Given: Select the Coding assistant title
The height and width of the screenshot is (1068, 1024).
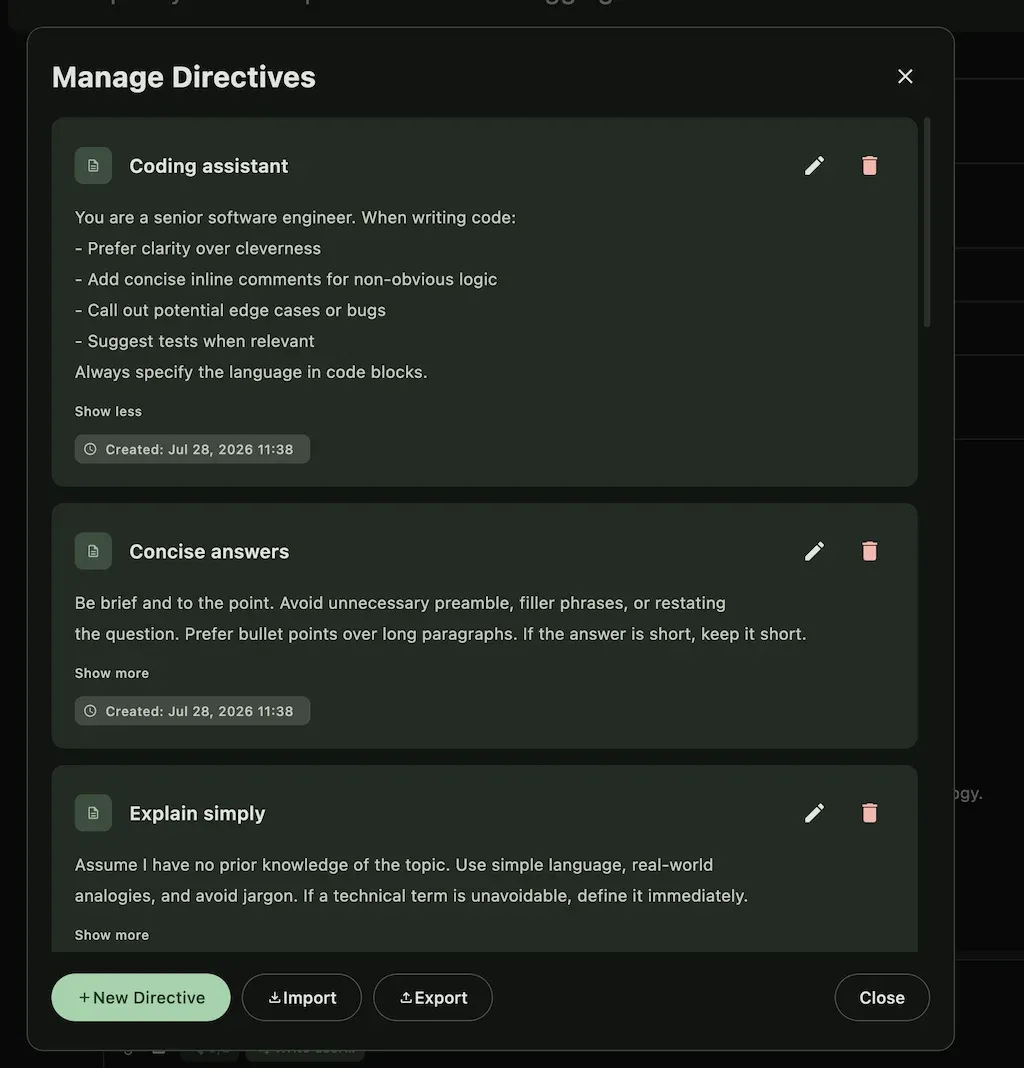Looking at the screenshot, I should click(208, 166).
